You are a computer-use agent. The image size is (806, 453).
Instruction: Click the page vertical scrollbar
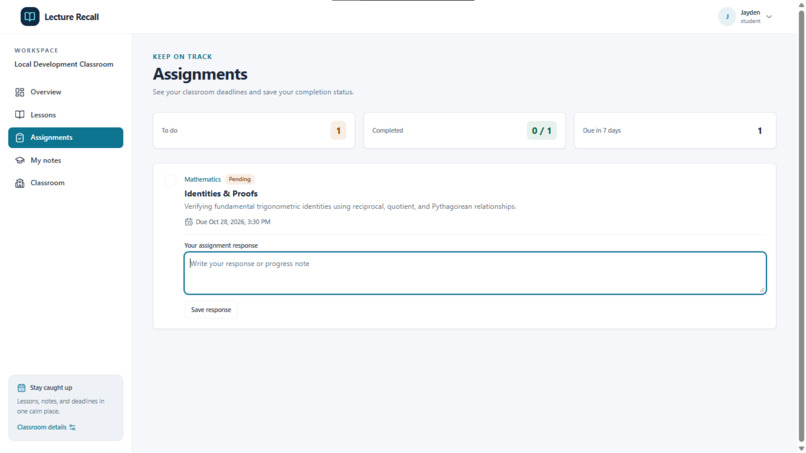(801, 226)
